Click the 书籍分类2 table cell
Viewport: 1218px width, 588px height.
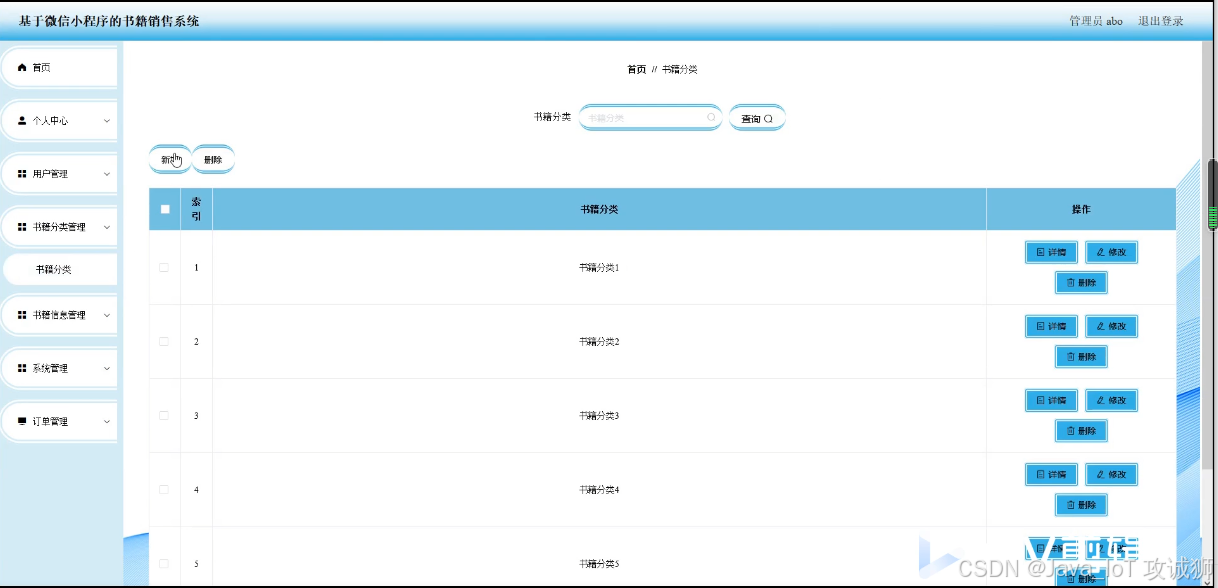(599, 342)
